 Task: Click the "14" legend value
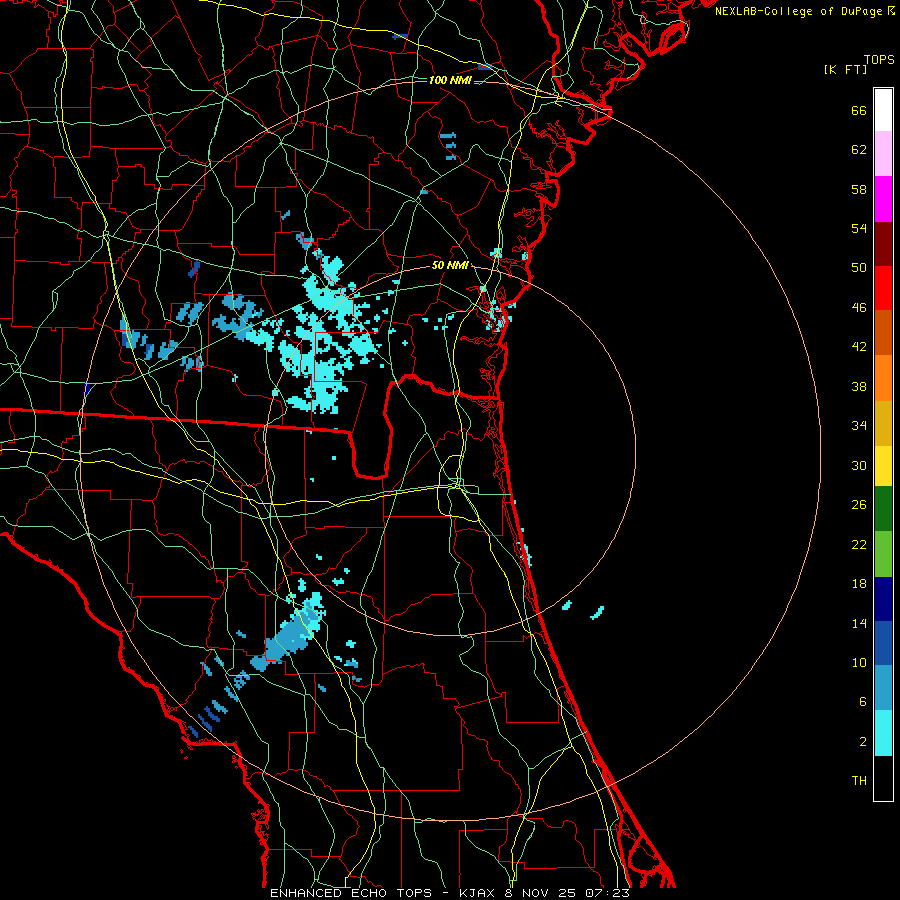[859, 623]
